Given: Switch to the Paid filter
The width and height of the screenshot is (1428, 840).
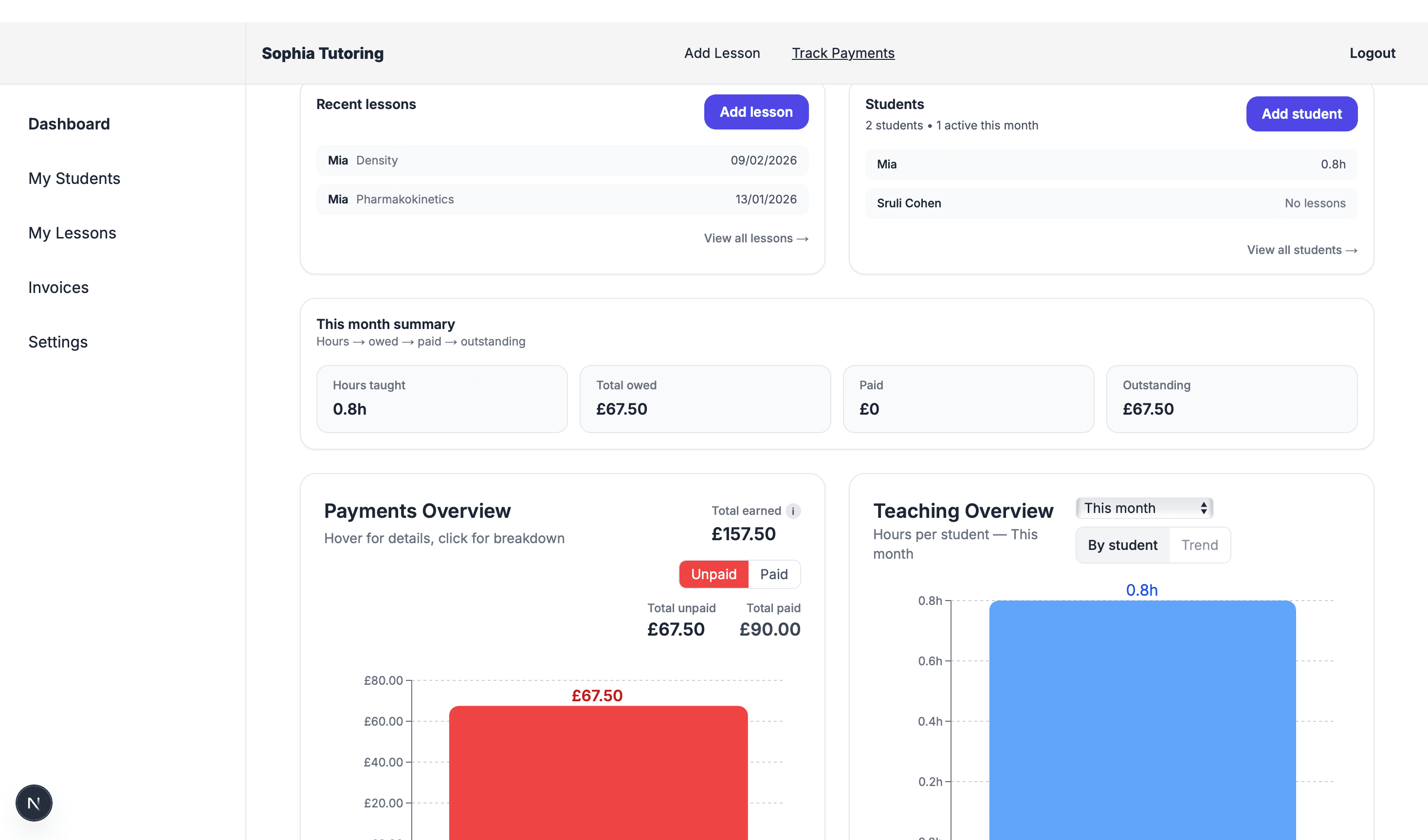Looking at the screenshot, I should point(774,574).
